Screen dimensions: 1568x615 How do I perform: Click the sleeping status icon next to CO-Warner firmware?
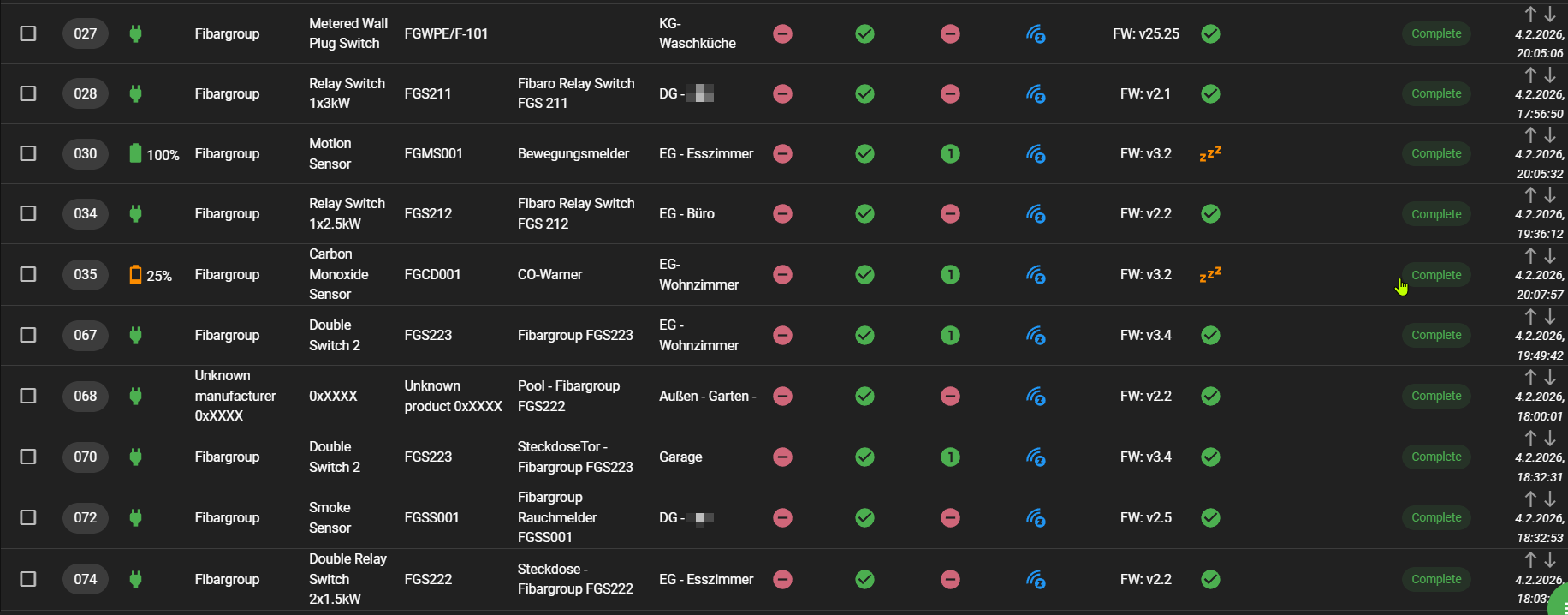(1210, 274)
